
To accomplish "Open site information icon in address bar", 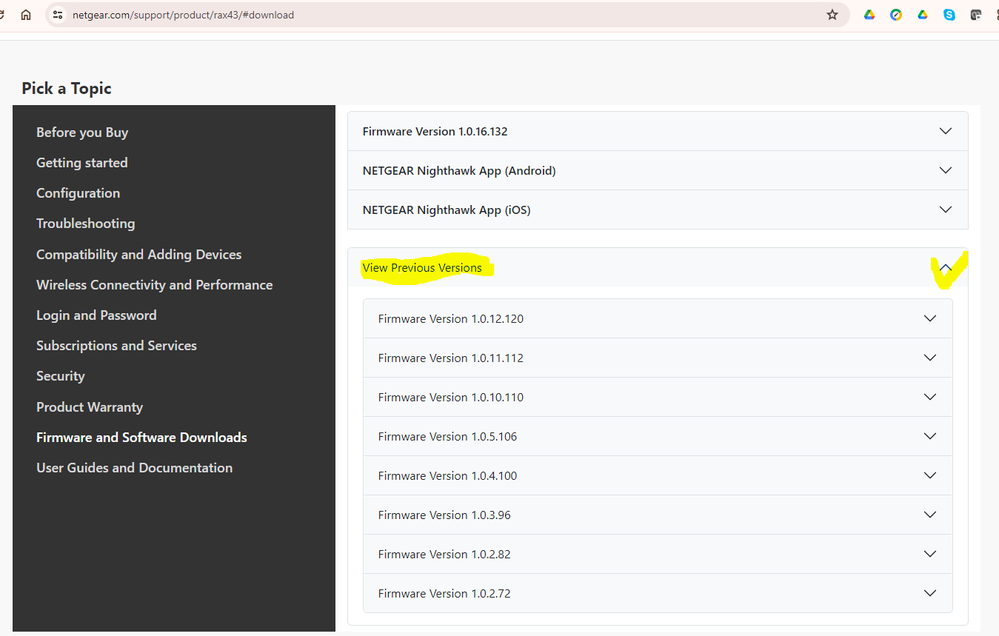I will 57,15.
